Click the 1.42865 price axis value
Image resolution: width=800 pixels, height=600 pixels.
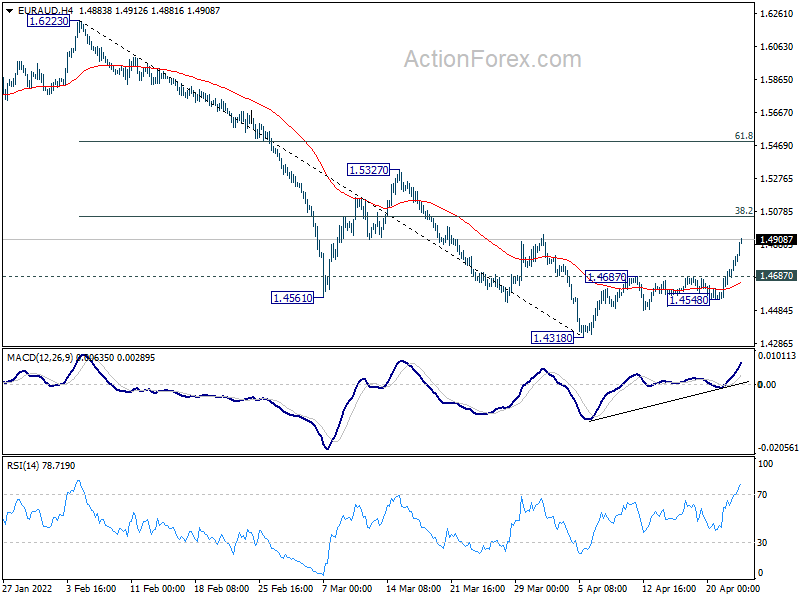pyautogui.click(x=777, y=343)
